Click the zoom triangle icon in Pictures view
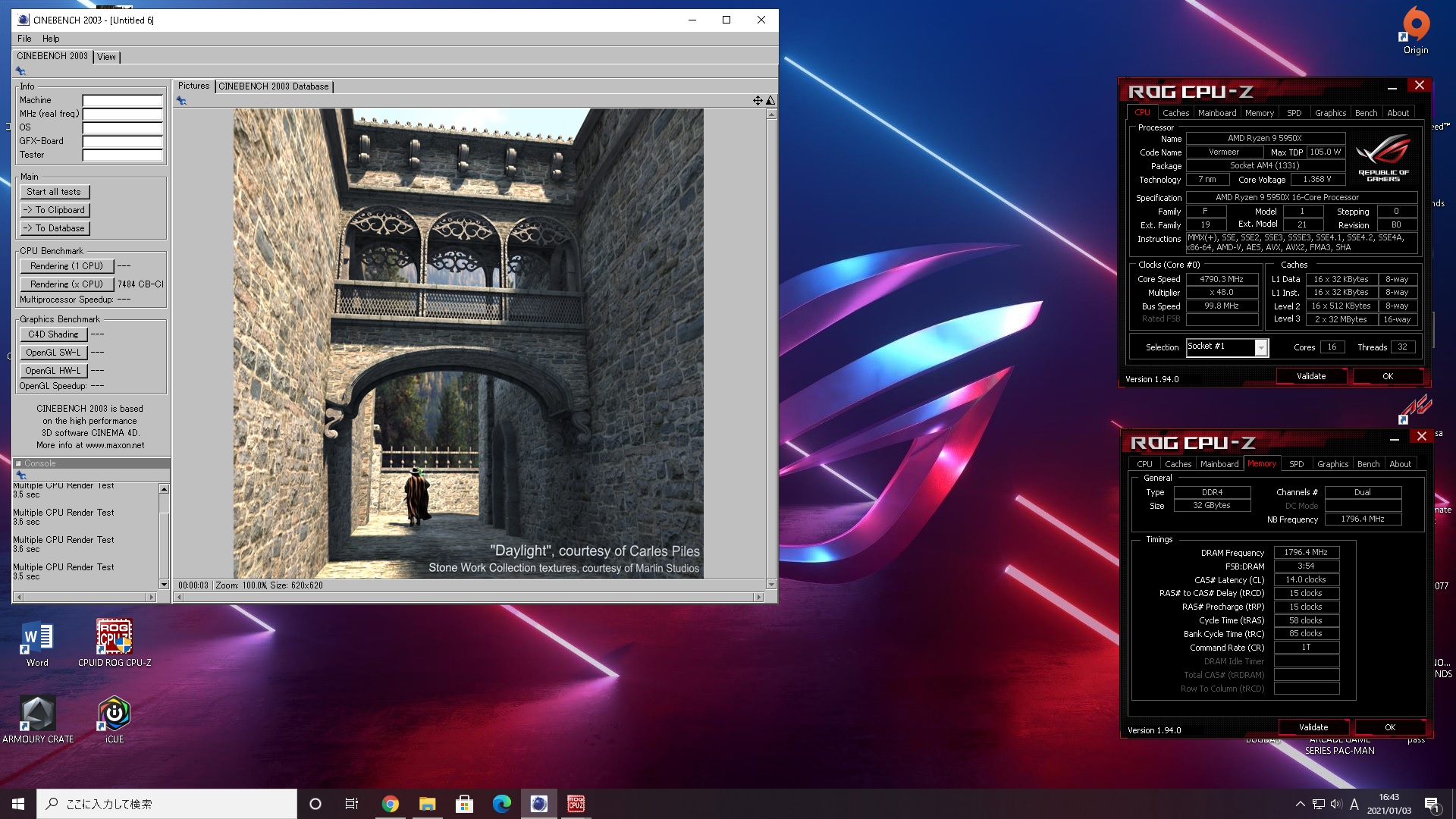Screen dimensions: 1456x819 [770, 100]
